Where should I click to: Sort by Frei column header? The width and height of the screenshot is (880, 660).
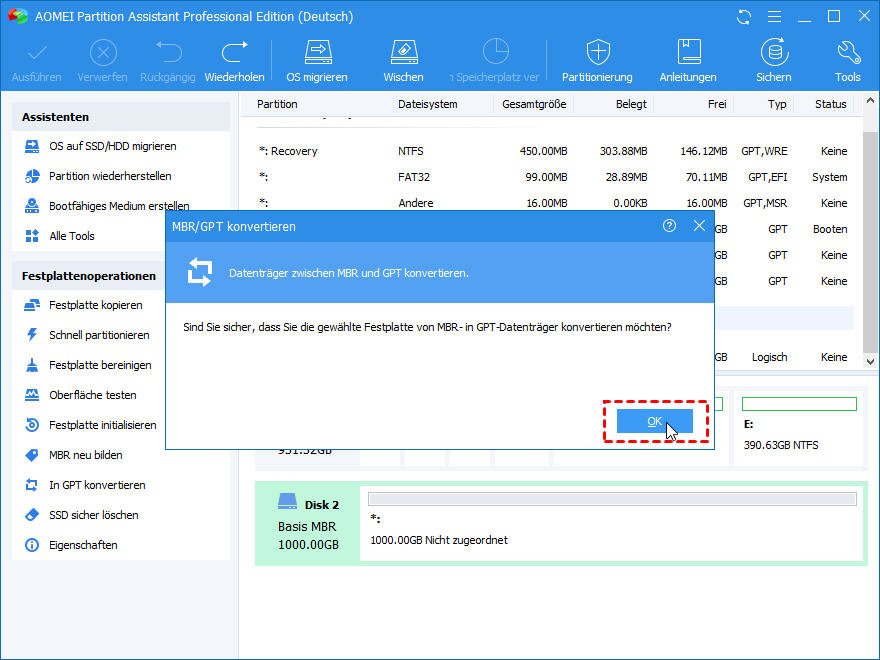tap(717, 104)
